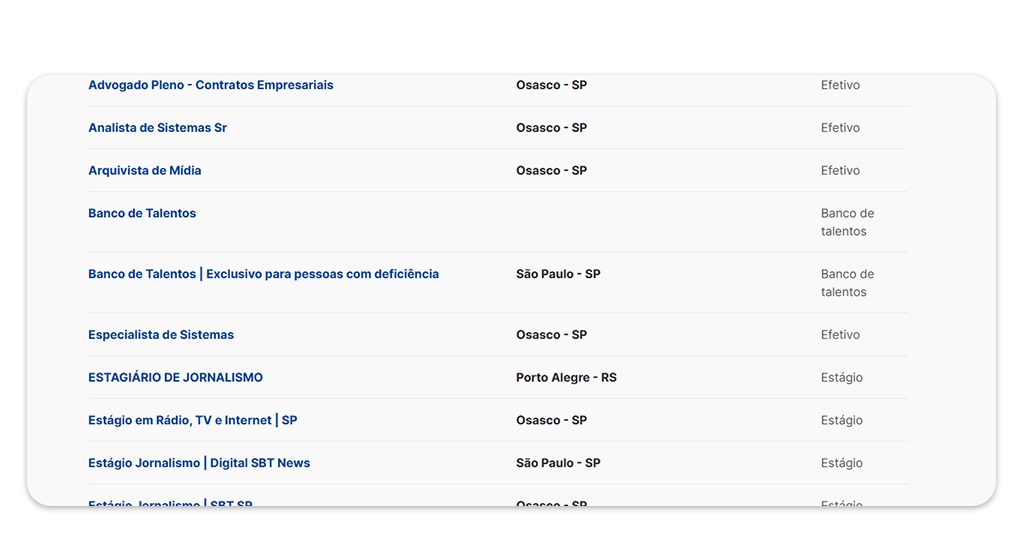Open Estágio em Rádio, TV e Internet
The image size is (1024, 536).
coord(192,421)
